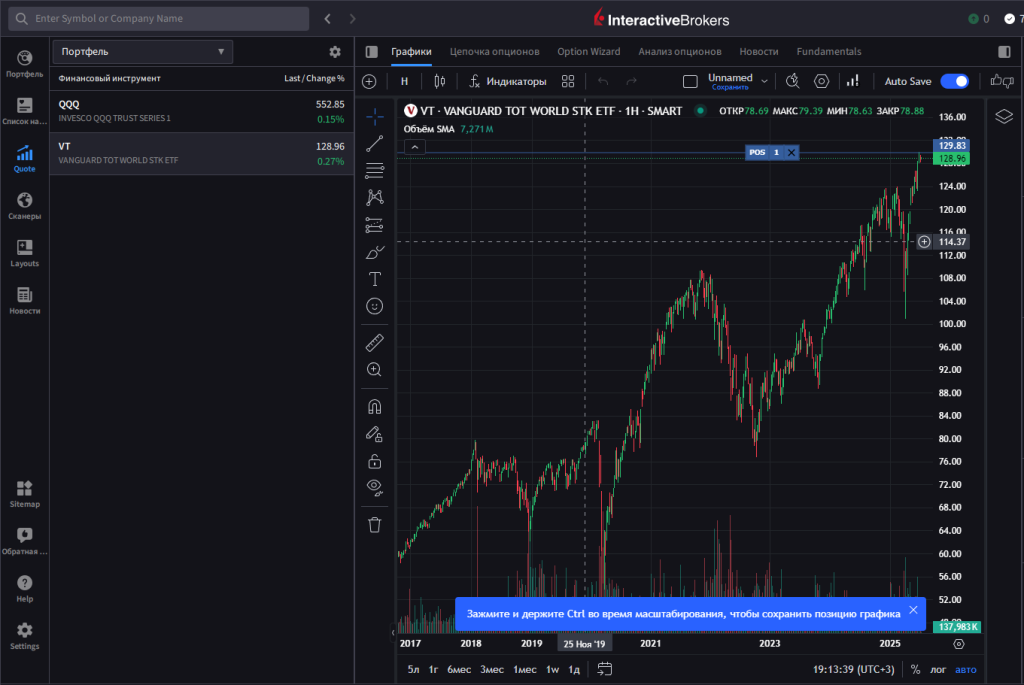Open the Сканеры sidebar section

[25, 206]
